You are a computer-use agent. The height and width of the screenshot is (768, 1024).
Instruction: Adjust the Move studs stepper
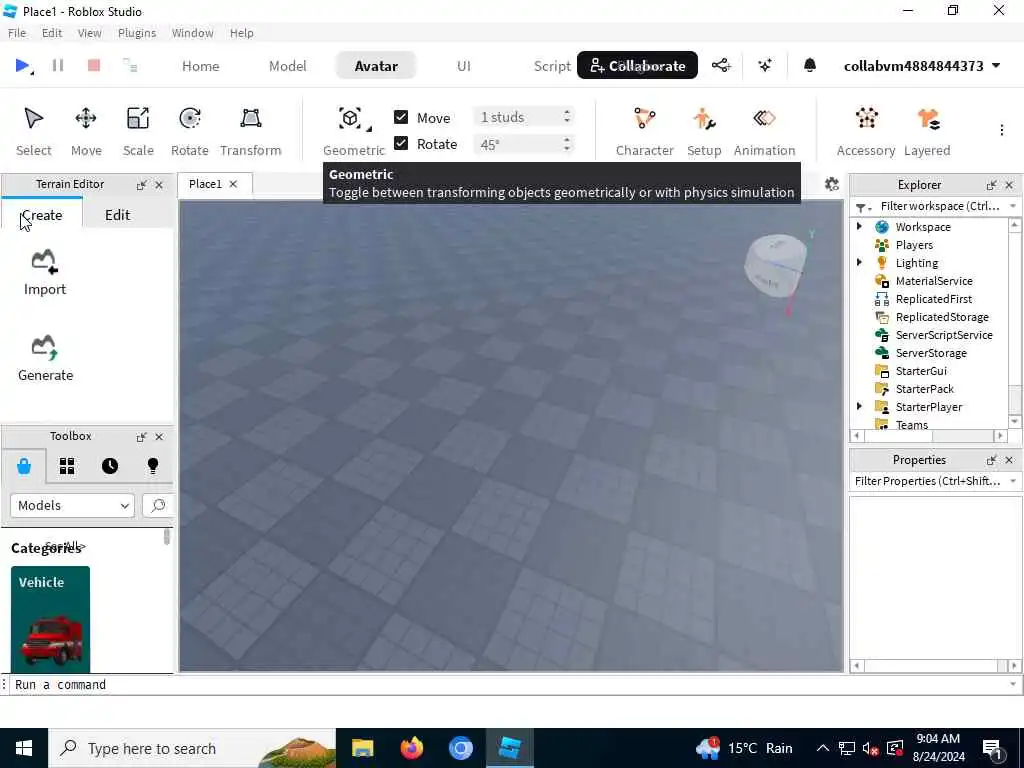567,117
